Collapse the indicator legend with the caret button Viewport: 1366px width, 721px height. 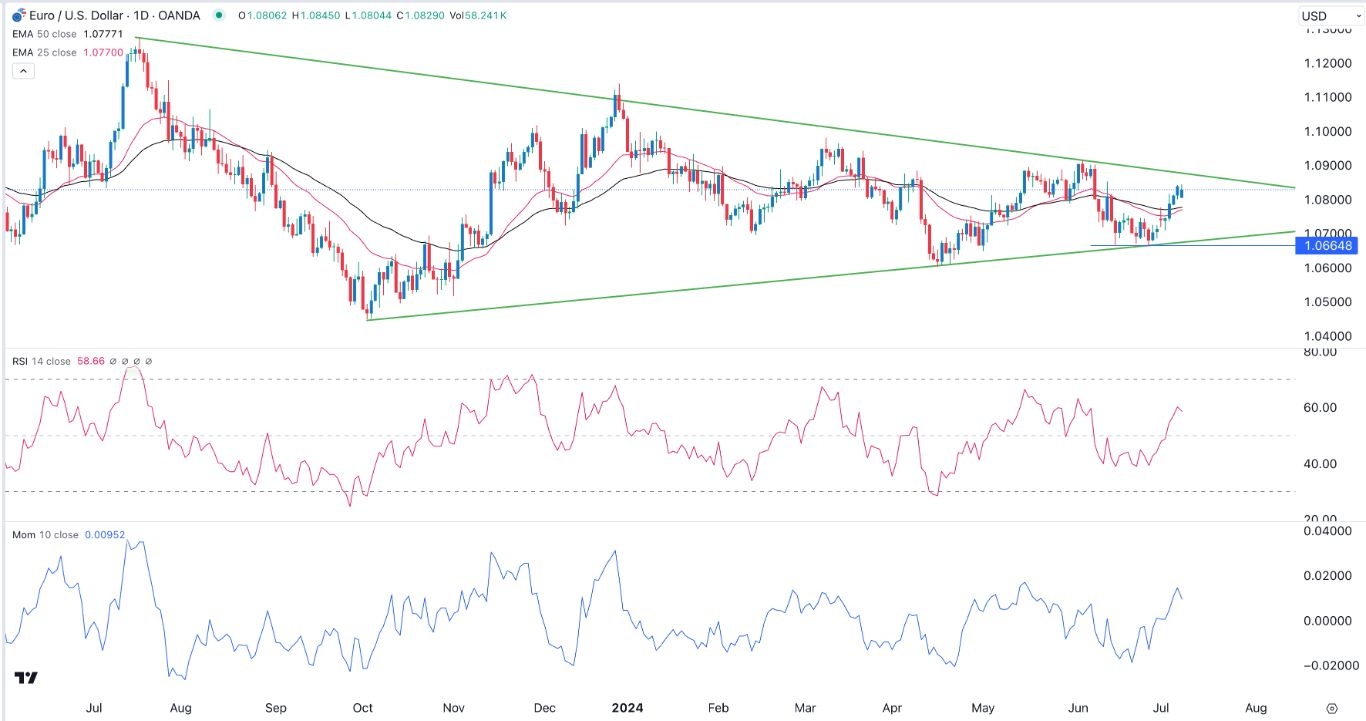pyautogui.click(x=23, y=71)
